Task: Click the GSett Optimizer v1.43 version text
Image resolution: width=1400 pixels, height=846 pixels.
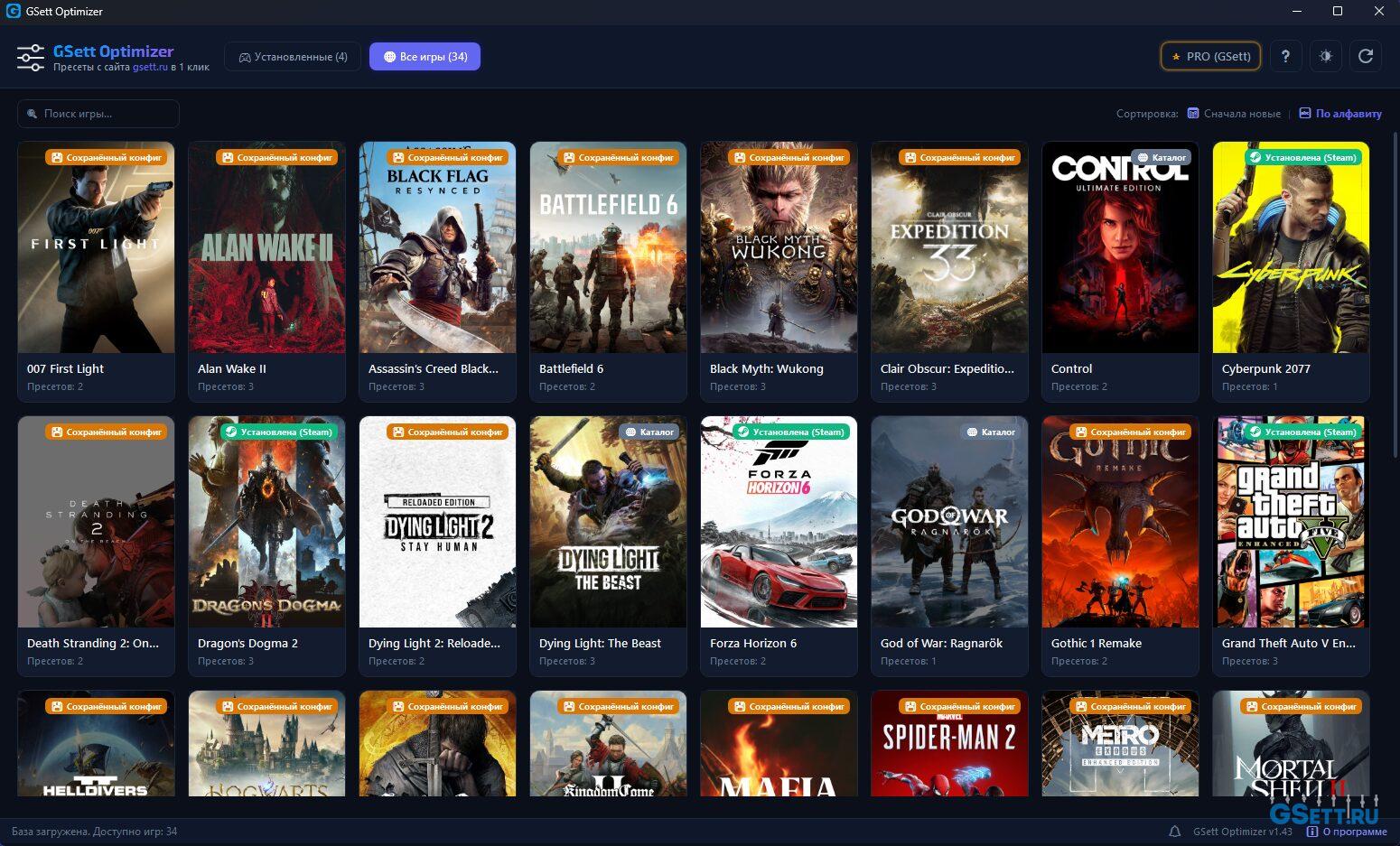Action: (1242, 832)
